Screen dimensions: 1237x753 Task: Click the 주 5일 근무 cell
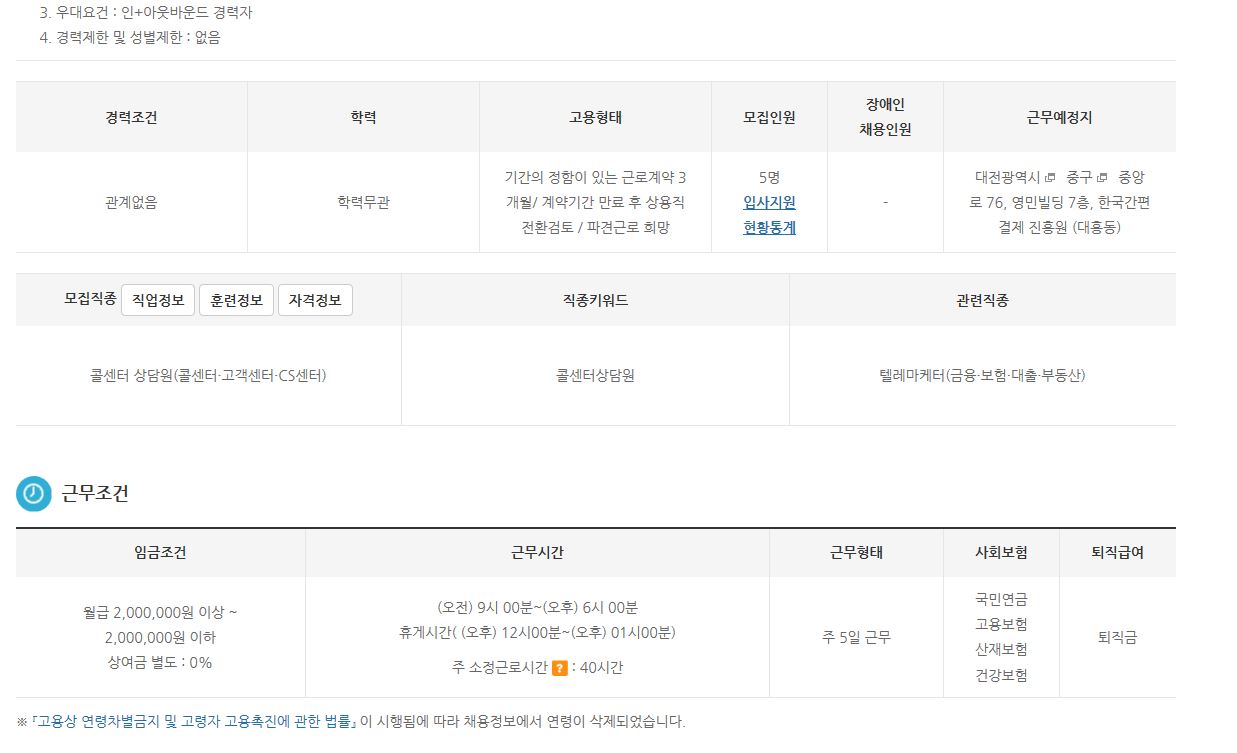tap(856, 638)
